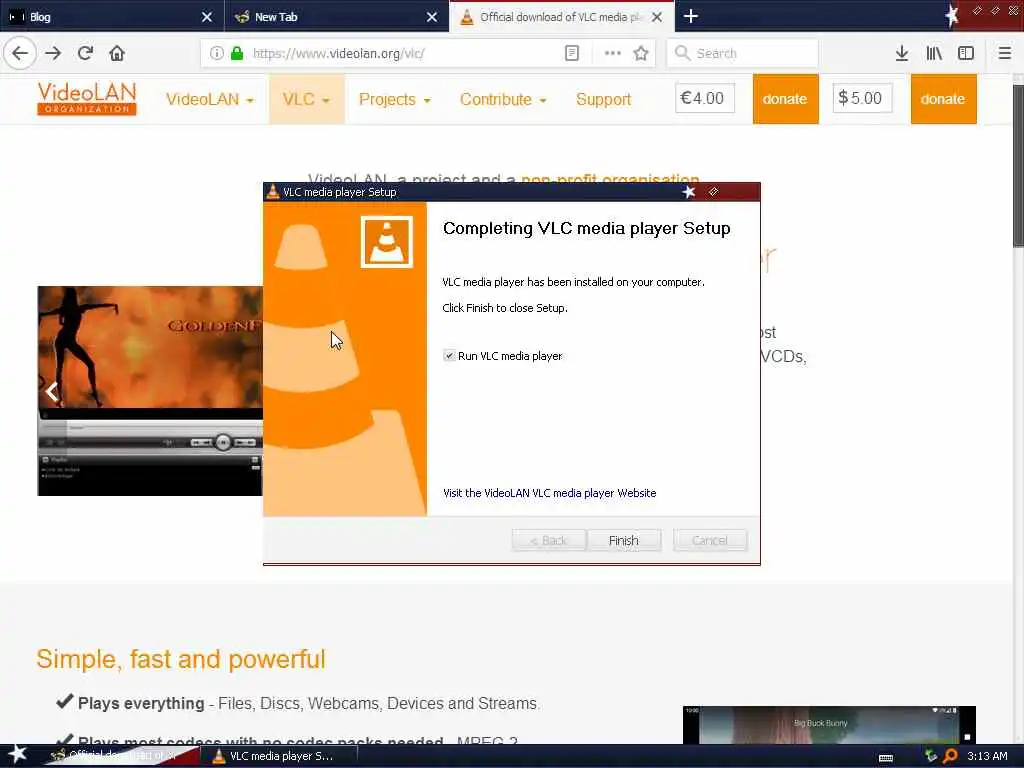This screenshot has height=768, width=1024.
Task: Click the Simple, fast and powerful heading
Action: click(x=181, y=659)
